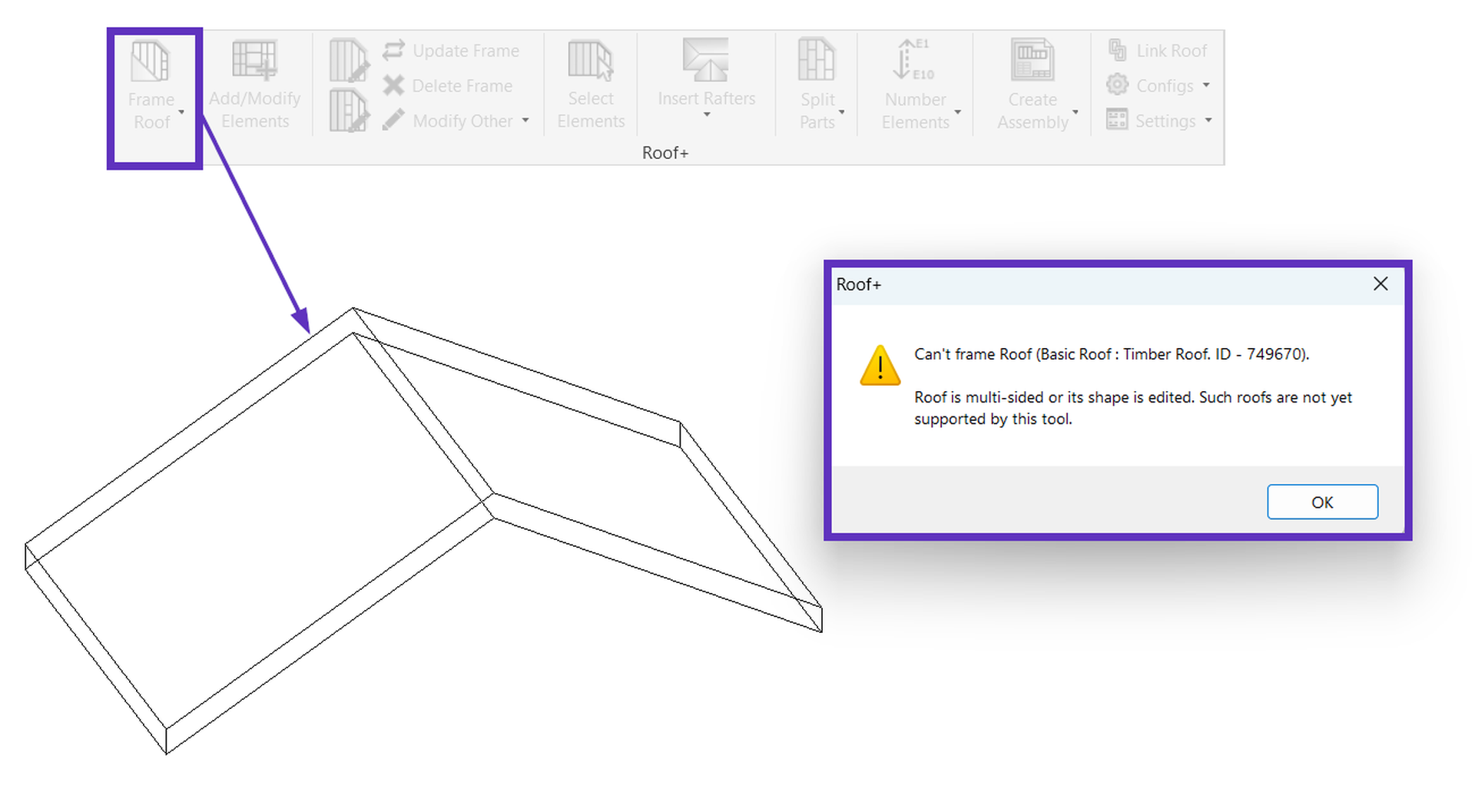Viewport: 1475px width, 812px height.
Task: Click the Select Elements icon
Action: [x=590, y=61]
